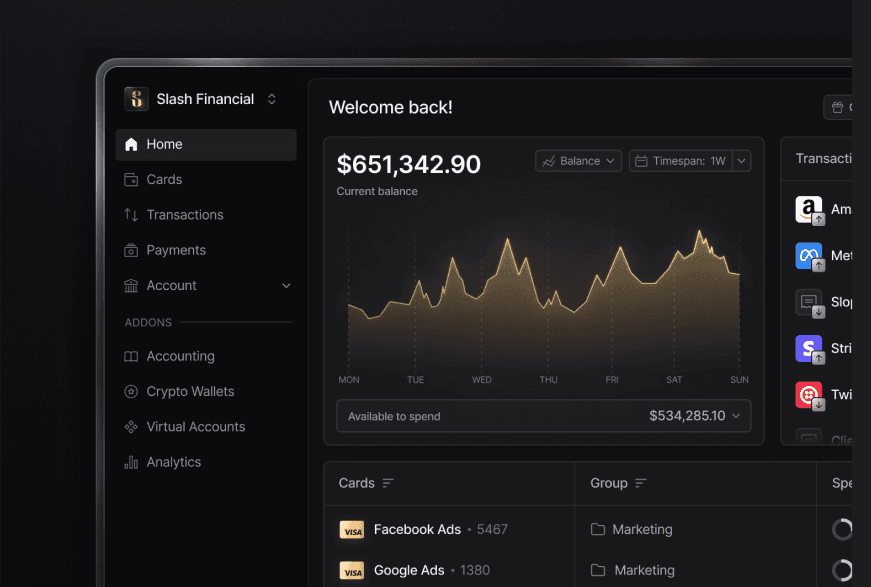Screen dimensions: 871x587
Task: Click the FRI label on chart axis
Action: tap(612, 380)
